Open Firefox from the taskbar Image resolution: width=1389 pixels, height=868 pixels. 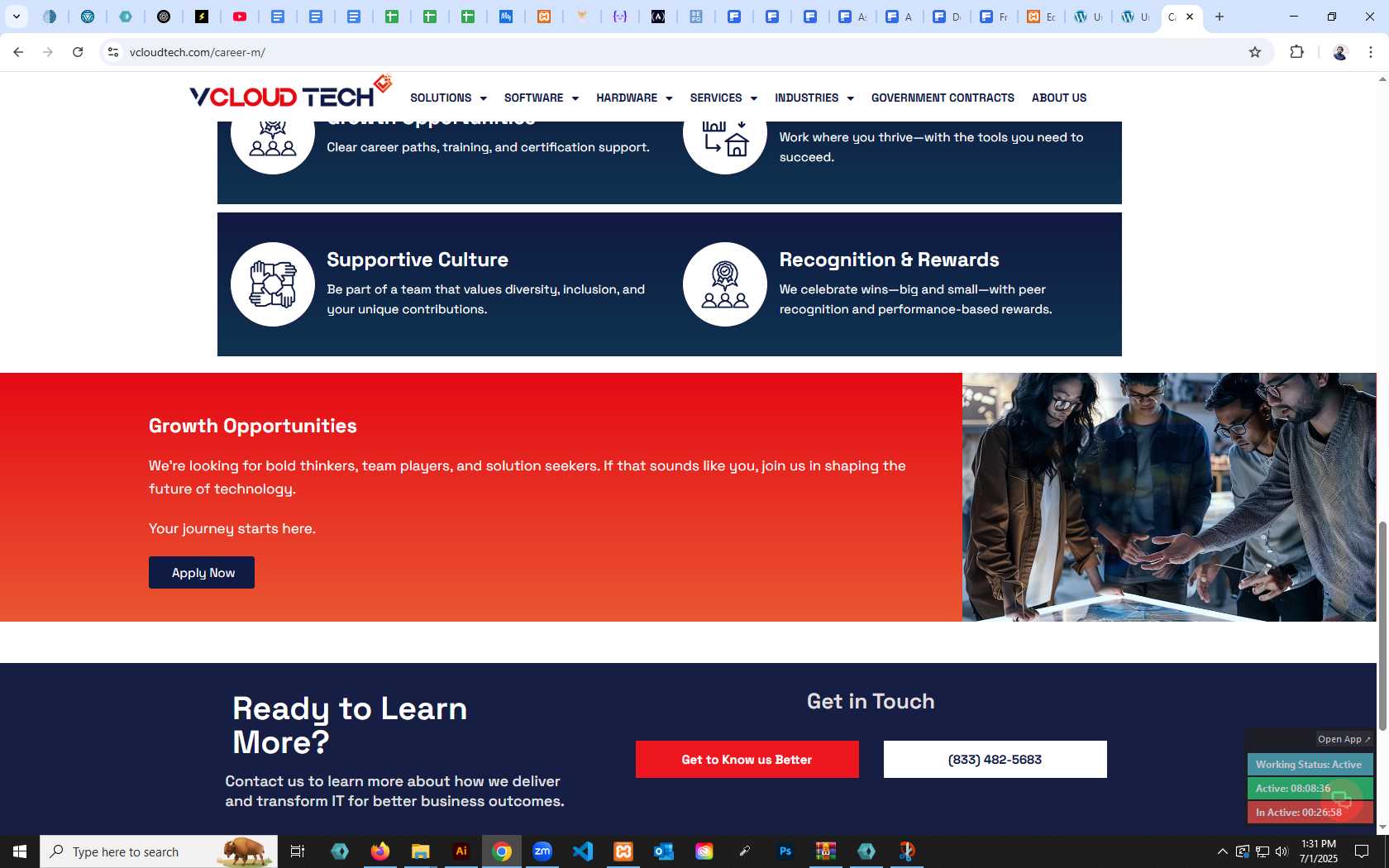point(380,851)
